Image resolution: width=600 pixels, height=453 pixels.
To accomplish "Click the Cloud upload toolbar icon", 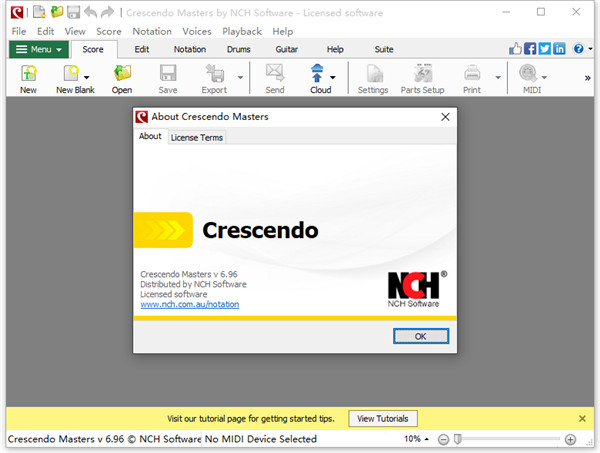I will 320,74.
